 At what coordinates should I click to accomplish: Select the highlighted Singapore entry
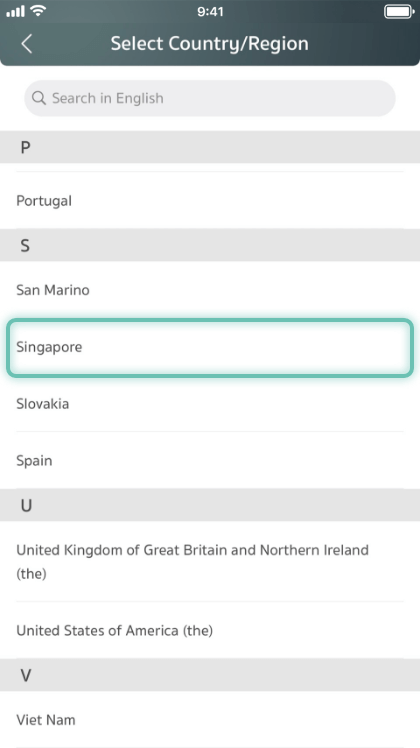pyautogui.click(x=210, y=347)
